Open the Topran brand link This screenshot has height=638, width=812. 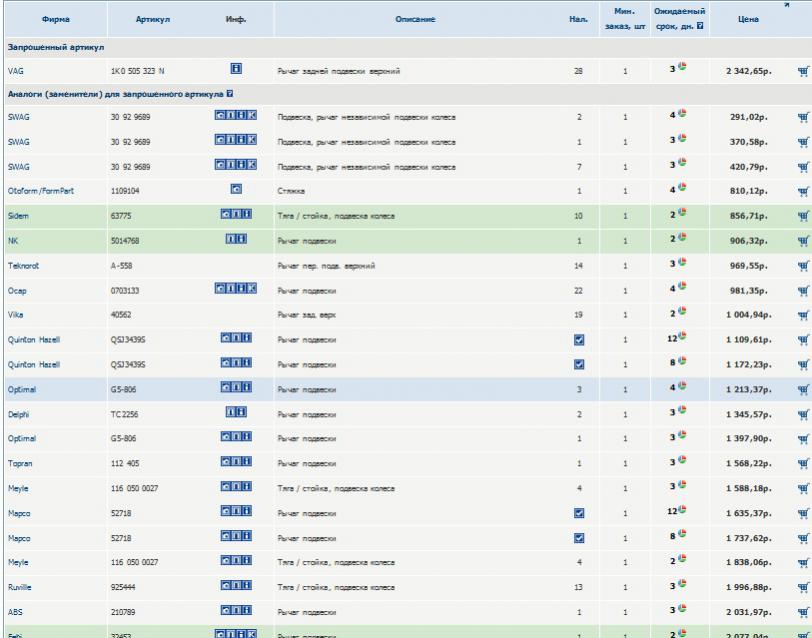20,463
